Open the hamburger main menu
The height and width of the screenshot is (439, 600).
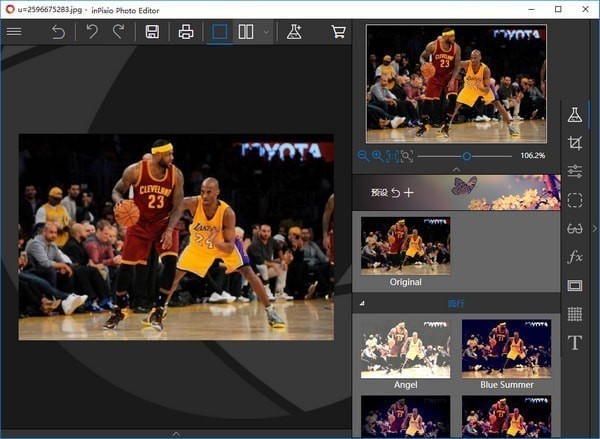[14, 31]
